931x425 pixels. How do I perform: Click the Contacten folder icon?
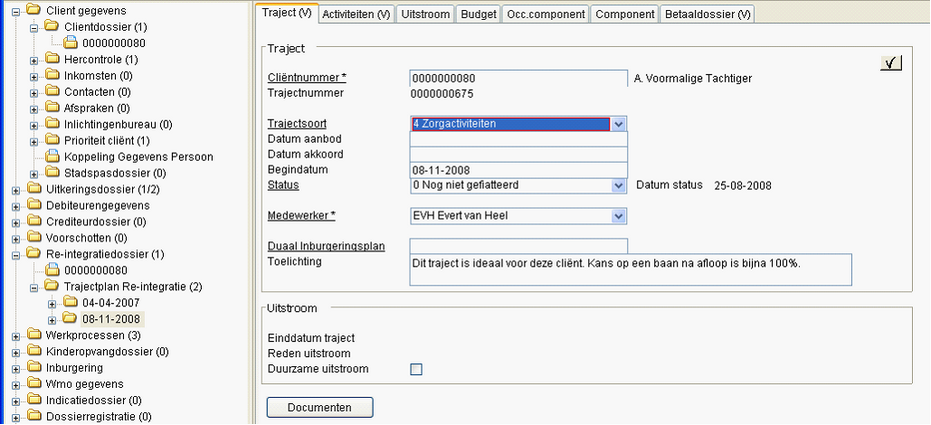tap(53, 91)
